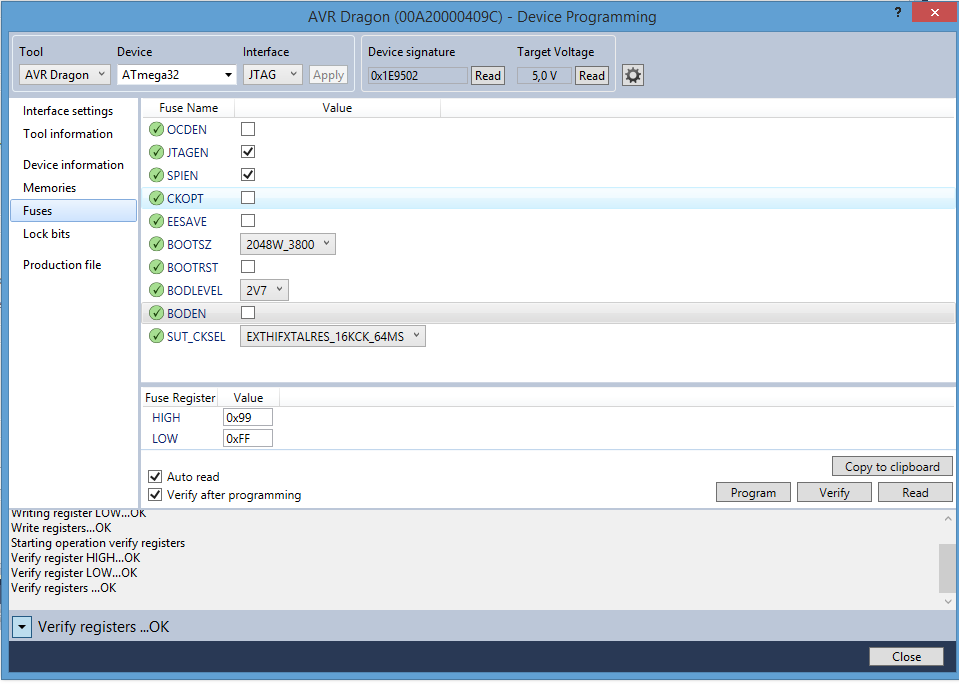Viewport: 959px width, 687px height.
Task: Open the BODLEVEL dropdown showing 2V7
Action: [264, 290]
